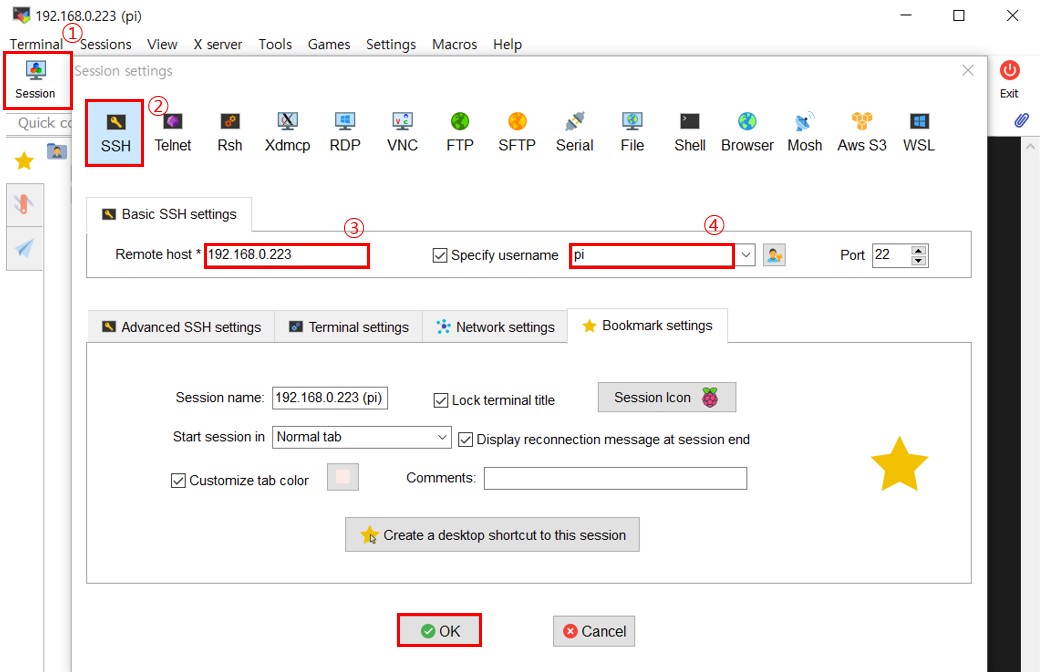This screenshot has height=672, width=1040.
Task: Select the Shell session type
Action: pos(690,133)
